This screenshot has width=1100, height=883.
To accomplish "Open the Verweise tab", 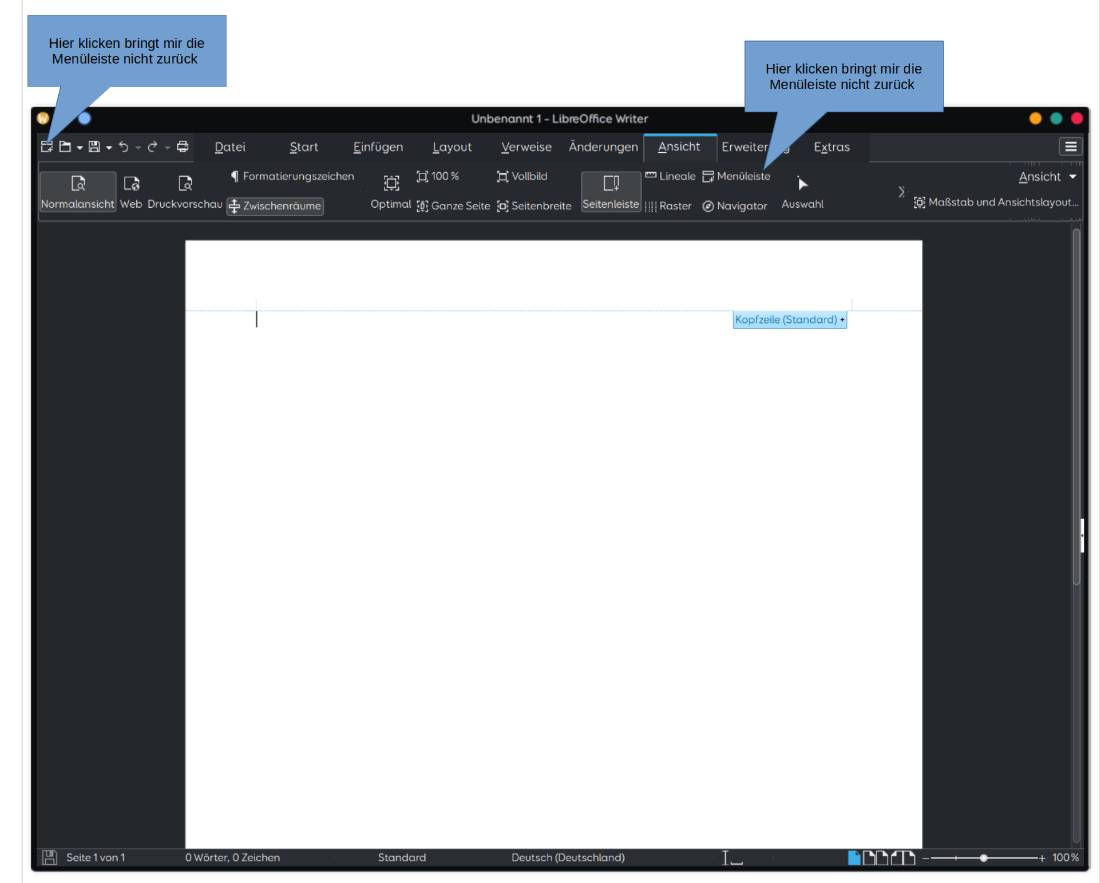I will coord(526,147).
